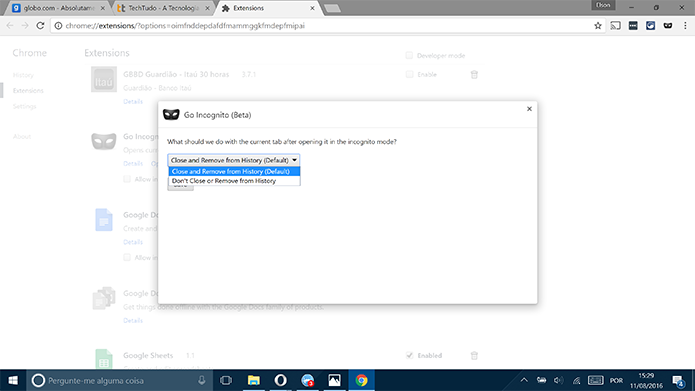
Task: Open the Chrome three-dot menu
Action: pyautogui.click(x=685, y=26)
